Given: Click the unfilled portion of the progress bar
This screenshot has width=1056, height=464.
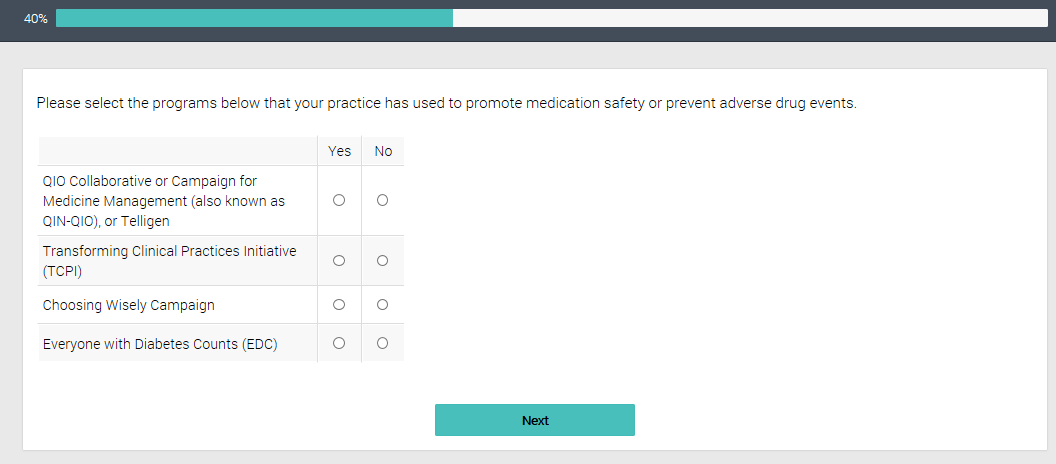Looking at the screenshot, I should 740,18.
